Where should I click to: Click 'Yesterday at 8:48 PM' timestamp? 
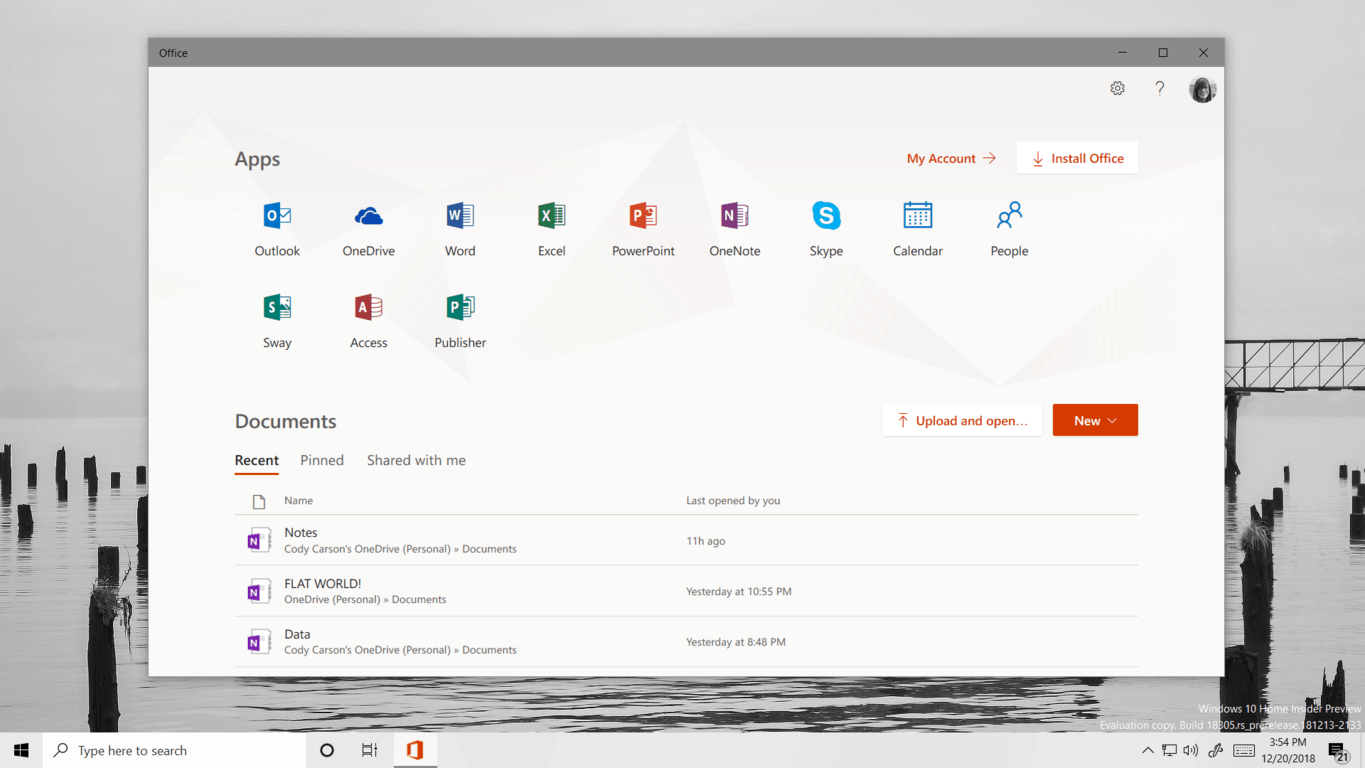736,642
